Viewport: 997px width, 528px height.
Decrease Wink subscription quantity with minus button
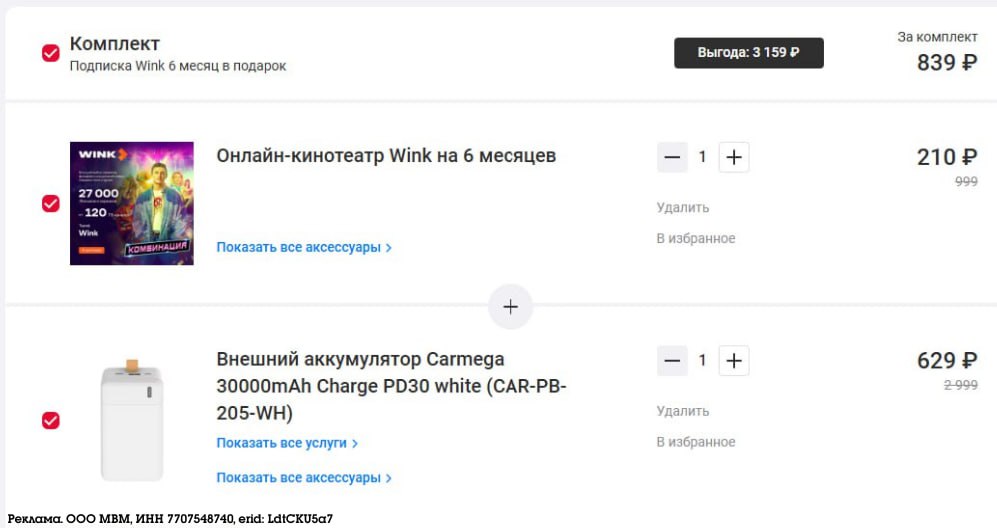tap(672, 157)
